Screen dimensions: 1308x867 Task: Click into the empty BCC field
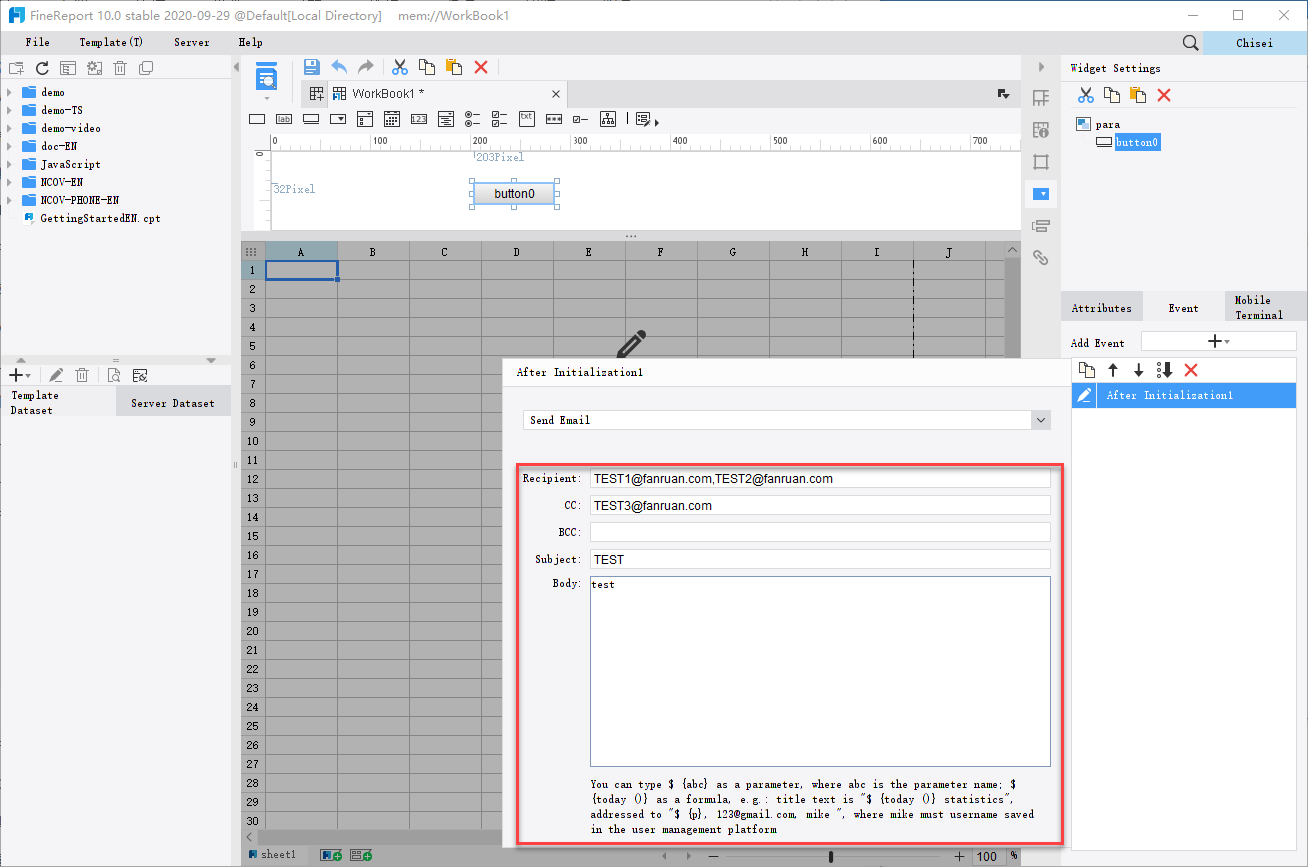(820, 532)
